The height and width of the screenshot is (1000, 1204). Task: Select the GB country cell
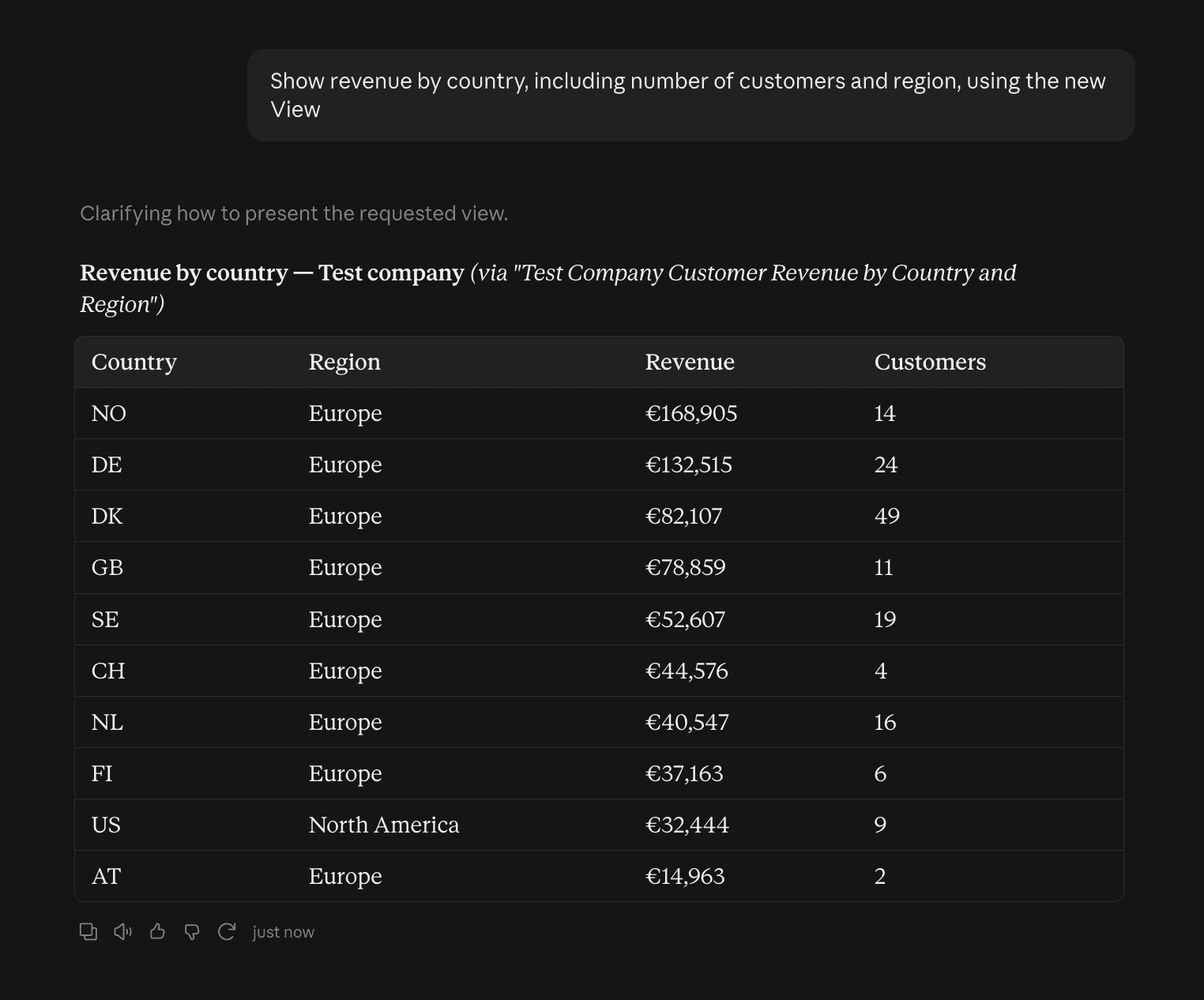tap(107, 567)
